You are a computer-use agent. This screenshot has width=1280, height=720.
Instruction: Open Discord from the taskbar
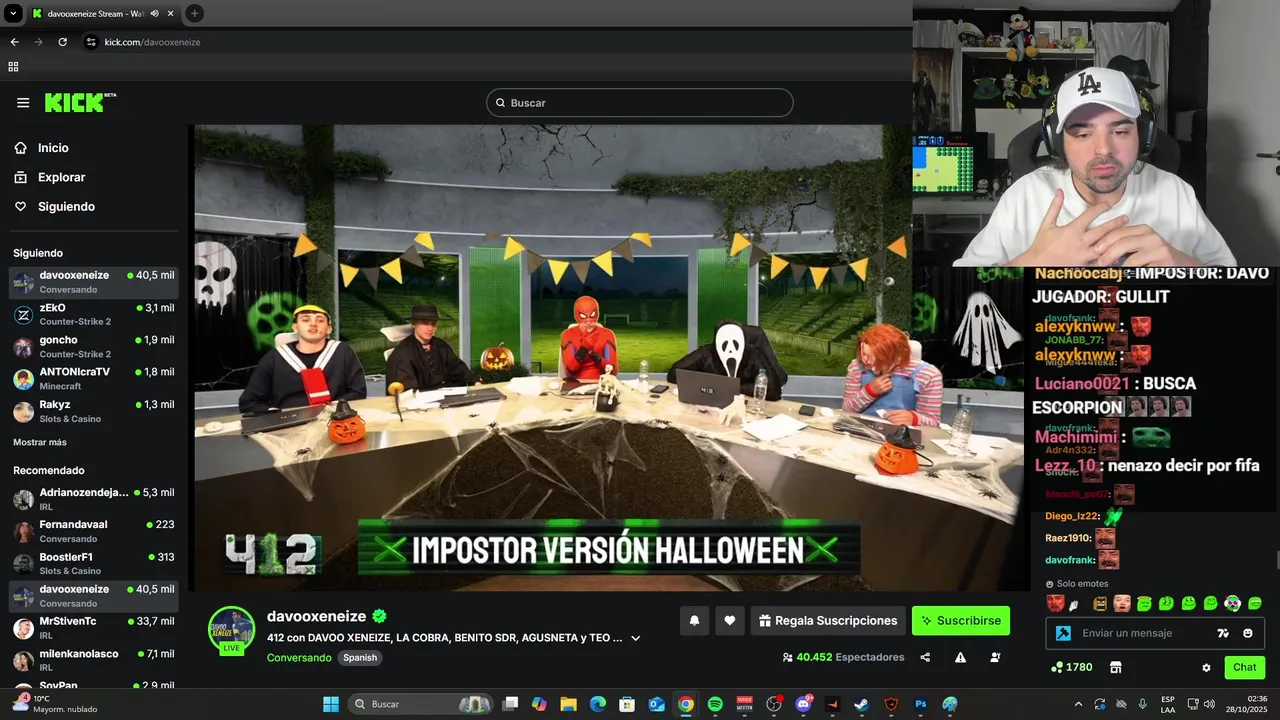(803, 704)
